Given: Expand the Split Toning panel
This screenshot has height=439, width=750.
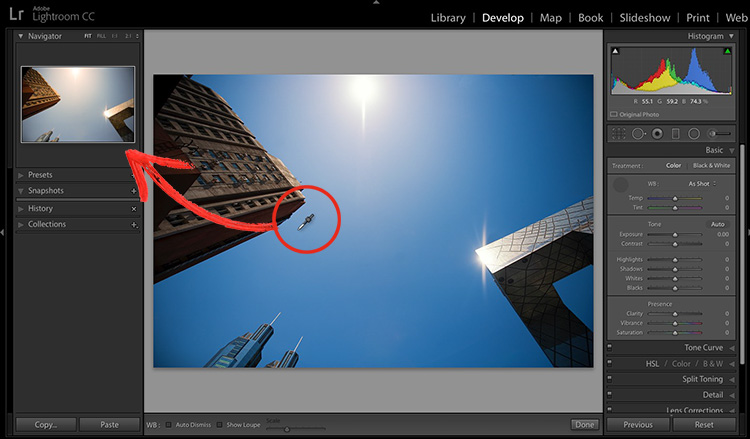Looking at the screenshot, I should click(x=732, y=380).
